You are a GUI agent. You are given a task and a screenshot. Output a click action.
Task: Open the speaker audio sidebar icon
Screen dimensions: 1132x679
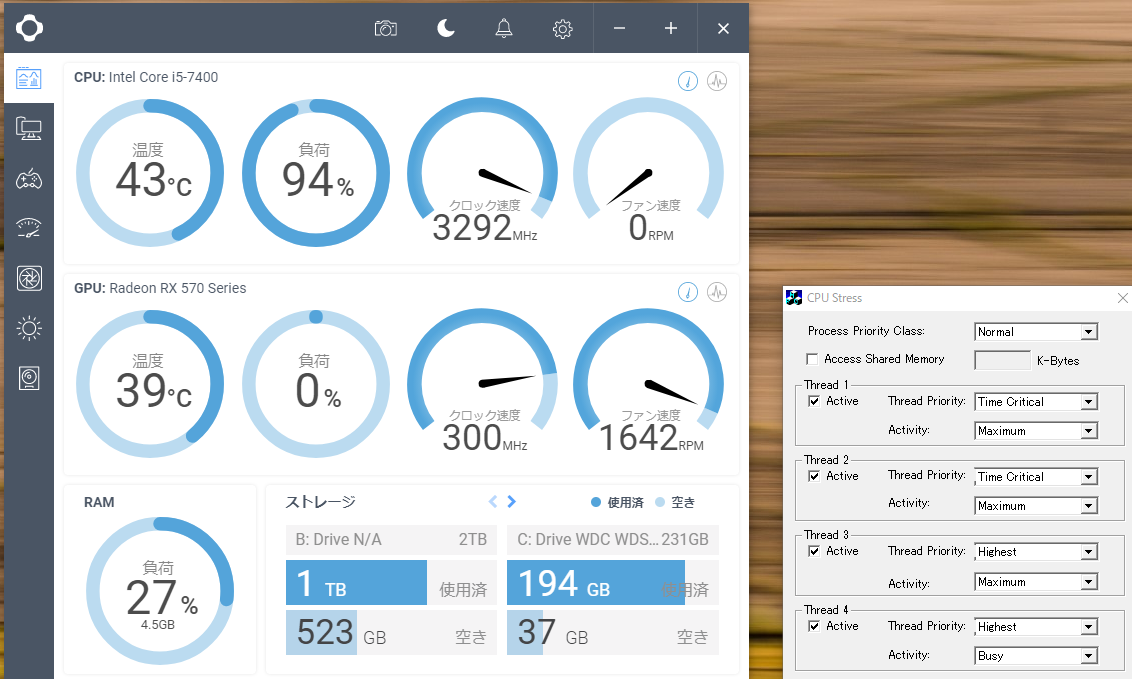29,378
